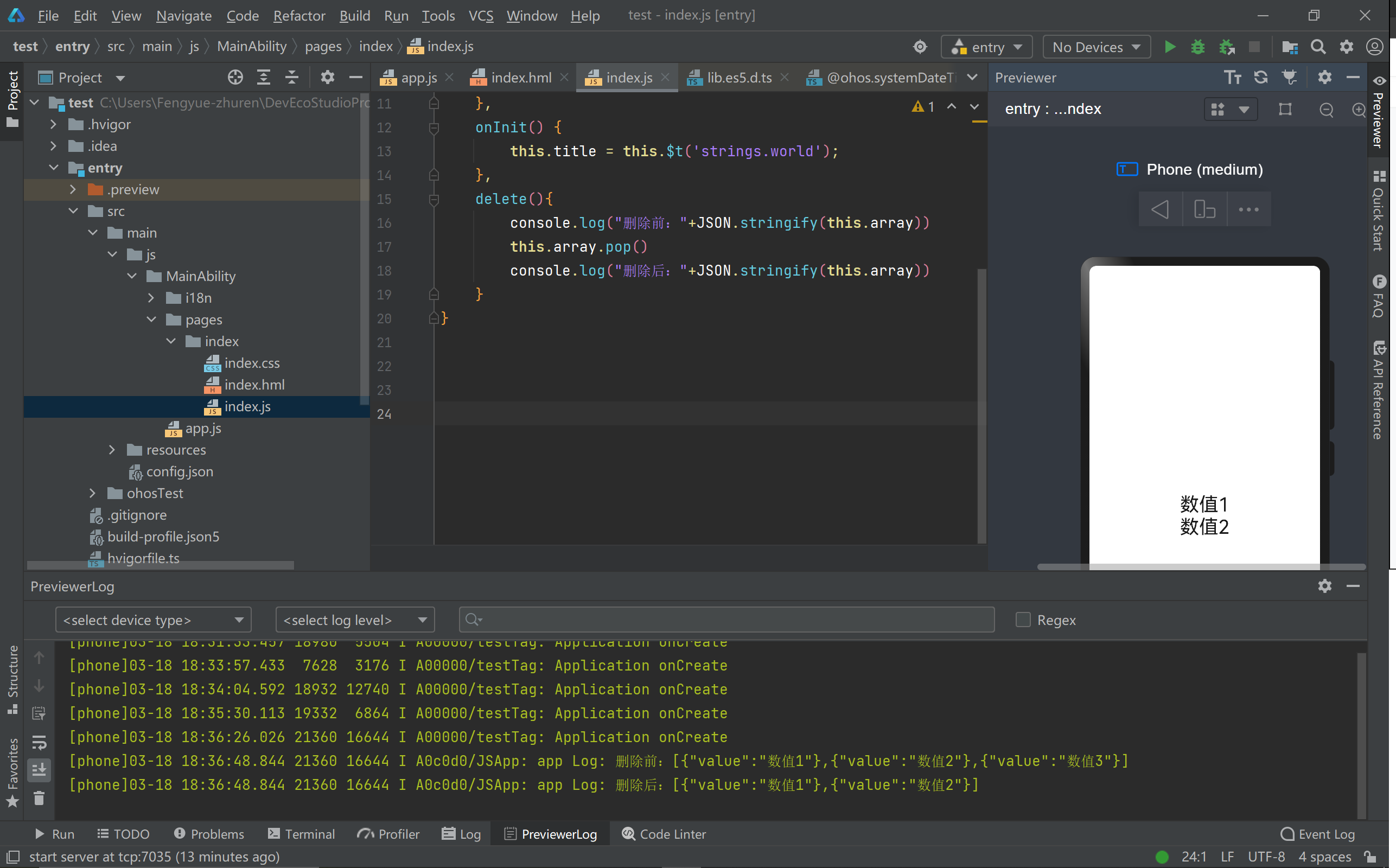1396x868 pixels.
Task: Toggle the Regex checkbox in PreviewerLog
Action: point(1022,619)
